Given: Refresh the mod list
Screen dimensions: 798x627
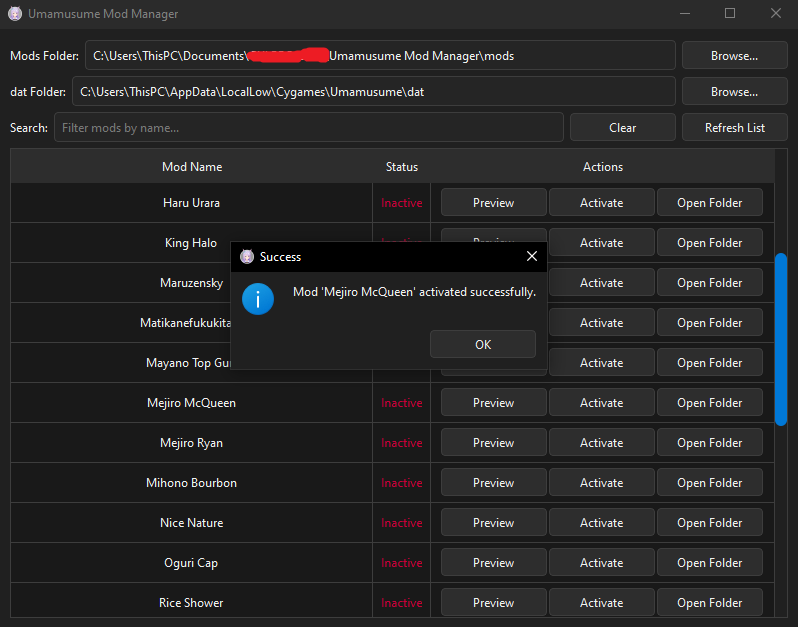Looking at the screenshot, I should tap(734, 128).
